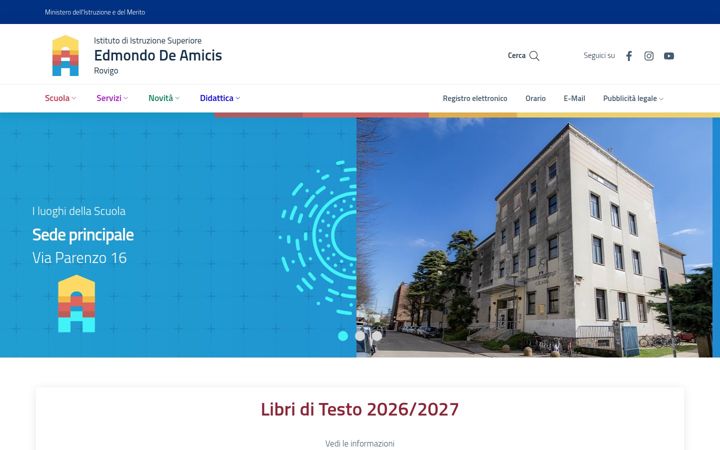Click the Cerca magnifying glass search icon
The width and height of the screenshot is (720, 450).
[534, 56]
